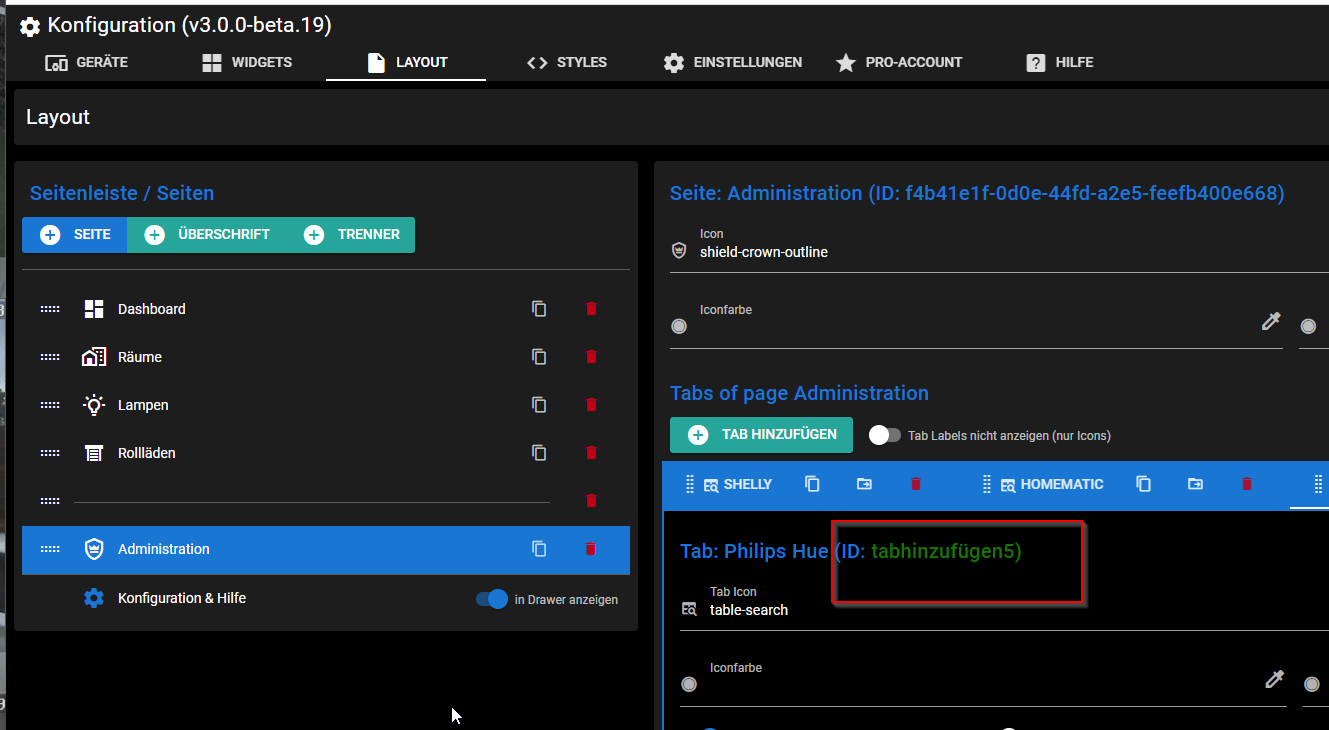Duplicate the Lampen page

[539, 405]
